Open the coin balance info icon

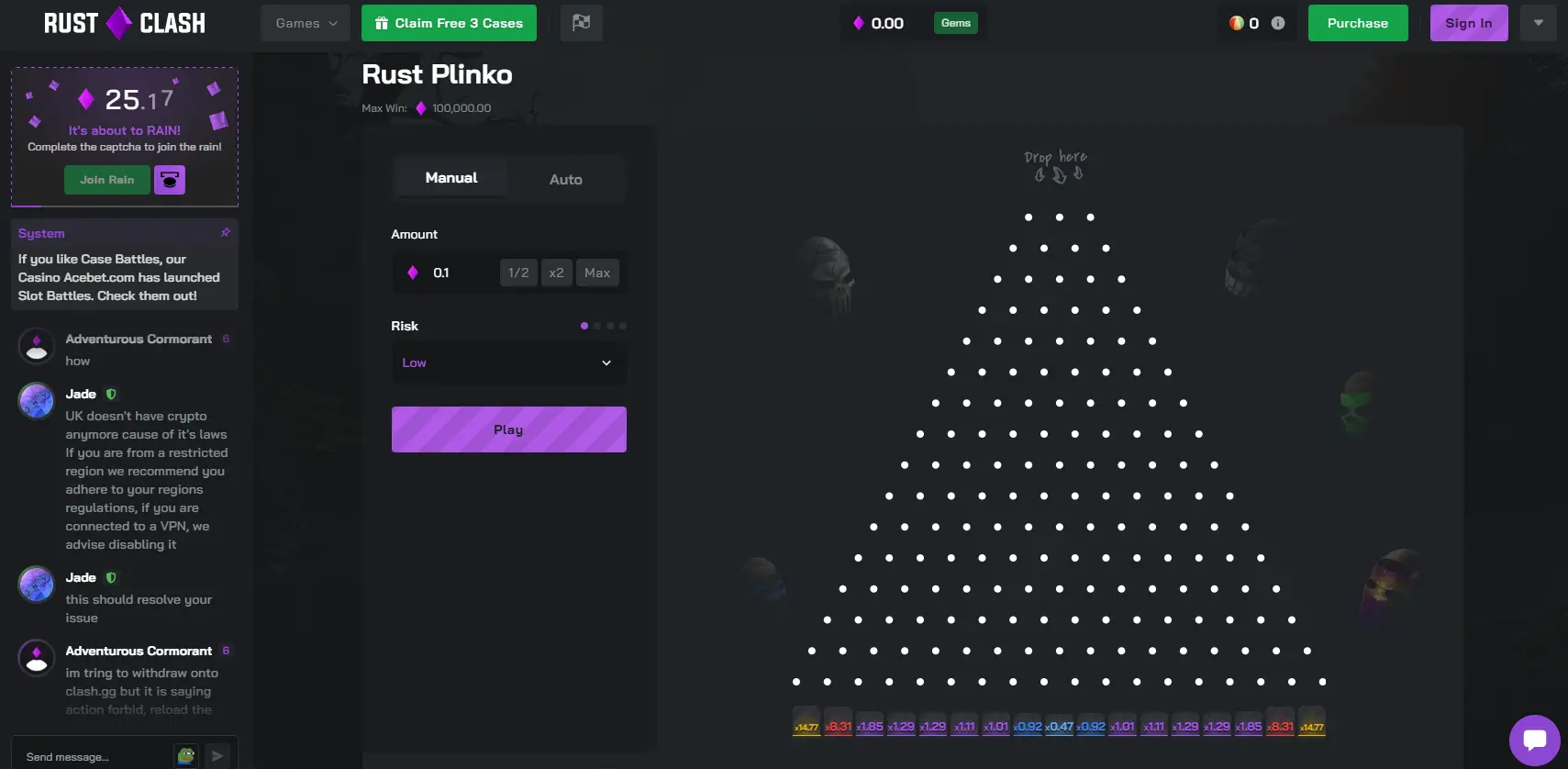click(1278, 23)
